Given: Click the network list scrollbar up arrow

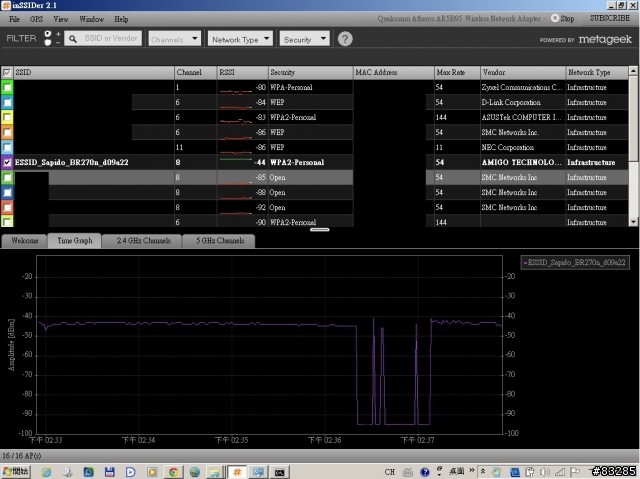Looking at the screenshot, I should coord(633,71).
